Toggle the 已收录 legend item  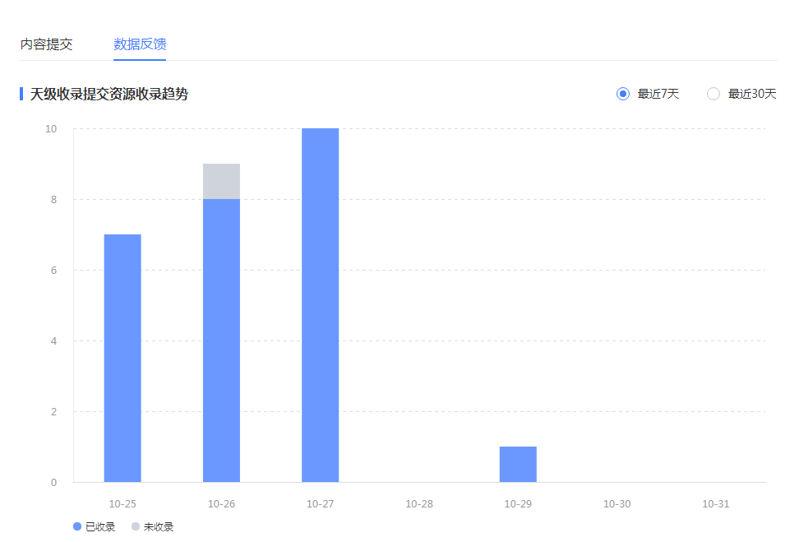[x=94, y=527]
